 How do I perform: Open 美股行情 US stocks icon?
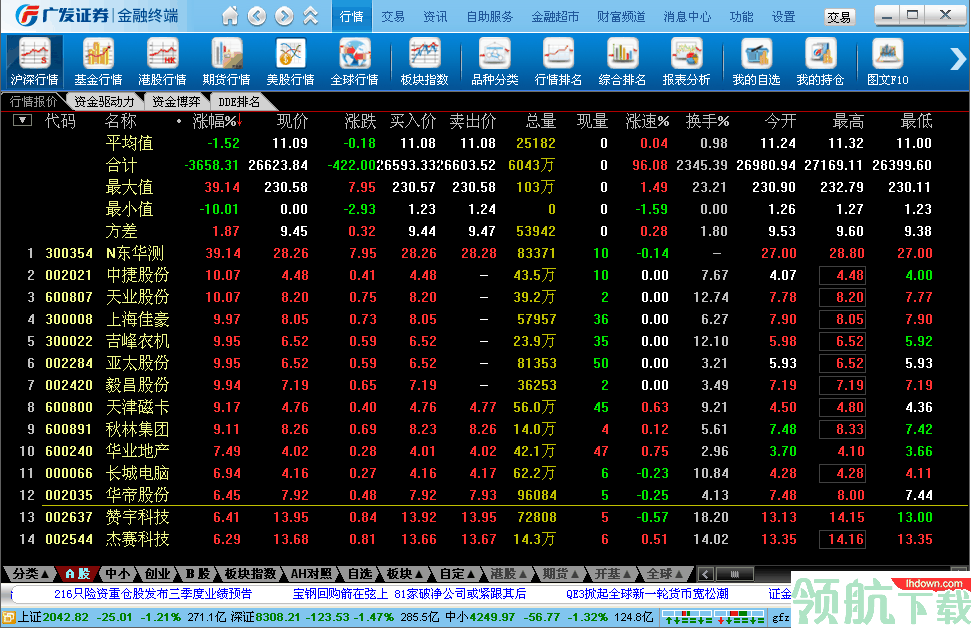click(290, 61)
